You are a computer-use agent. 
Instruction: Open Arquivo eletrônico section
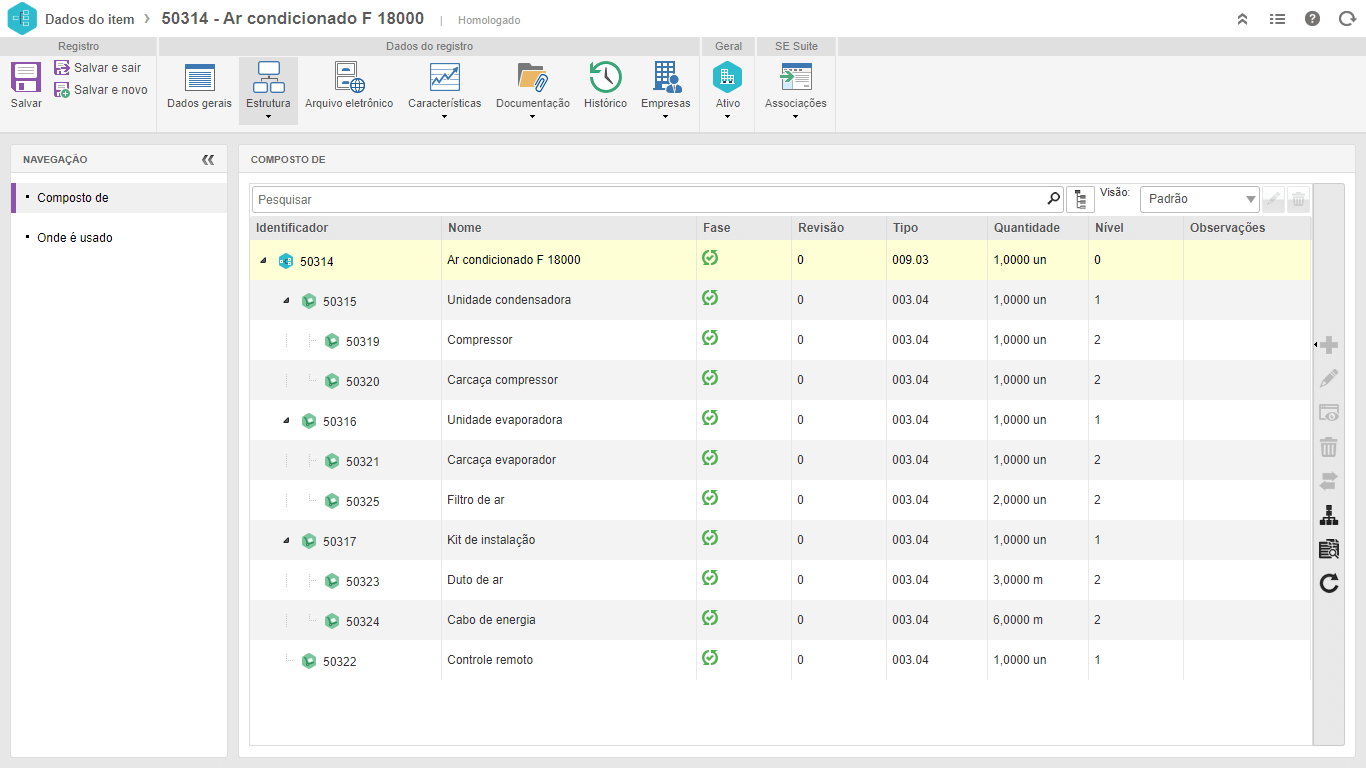[x=349, y=87]
